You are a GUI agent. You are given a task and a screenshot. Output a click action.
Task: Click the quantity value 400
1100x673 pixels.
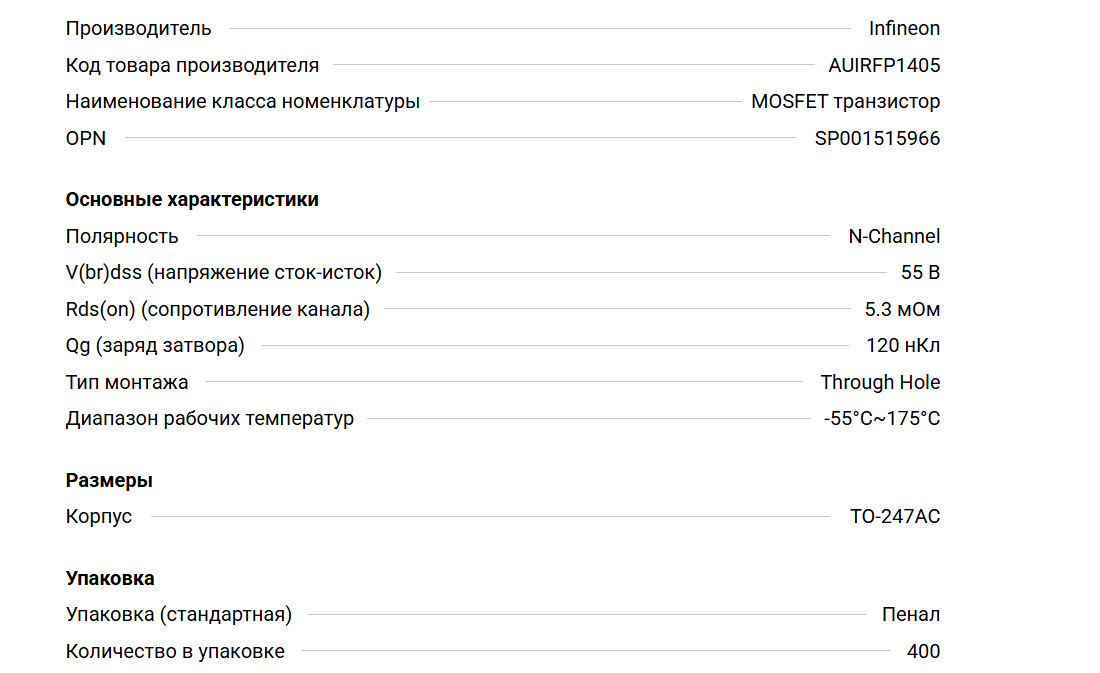click(923, 651)
